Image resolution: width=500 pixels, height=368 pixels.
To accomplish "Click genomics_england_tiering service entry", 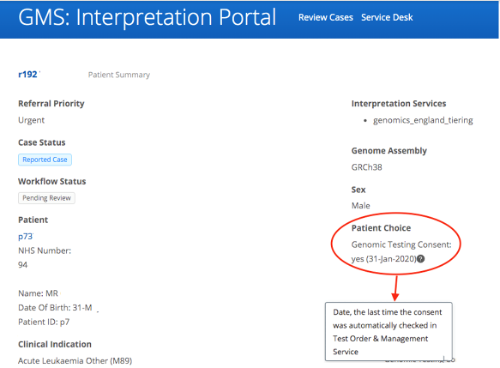I will coord(423,120).
